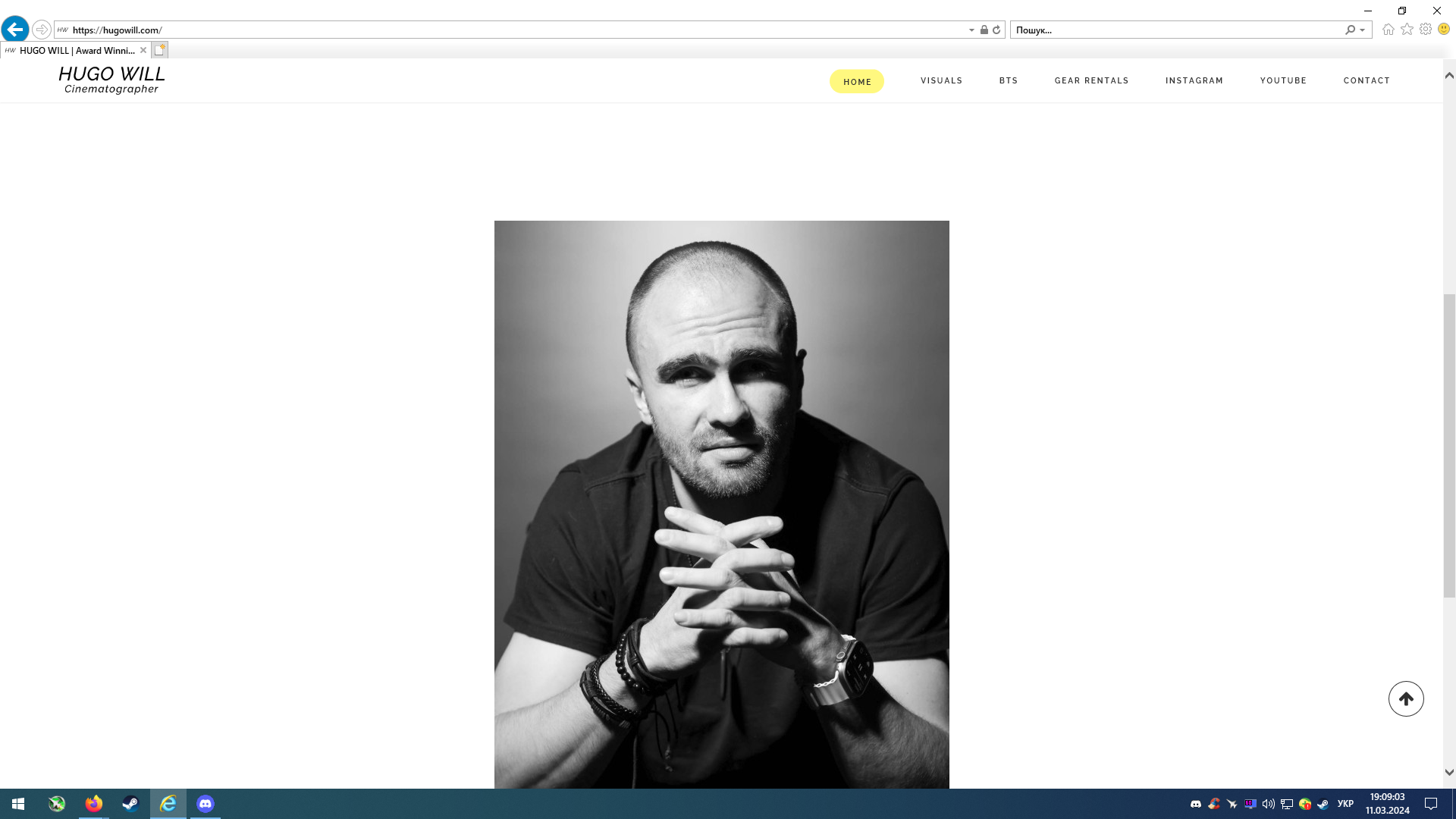1456x819 pixels.
Task: Click the search magnifier icon
Action: click(x=1350, y=30)
